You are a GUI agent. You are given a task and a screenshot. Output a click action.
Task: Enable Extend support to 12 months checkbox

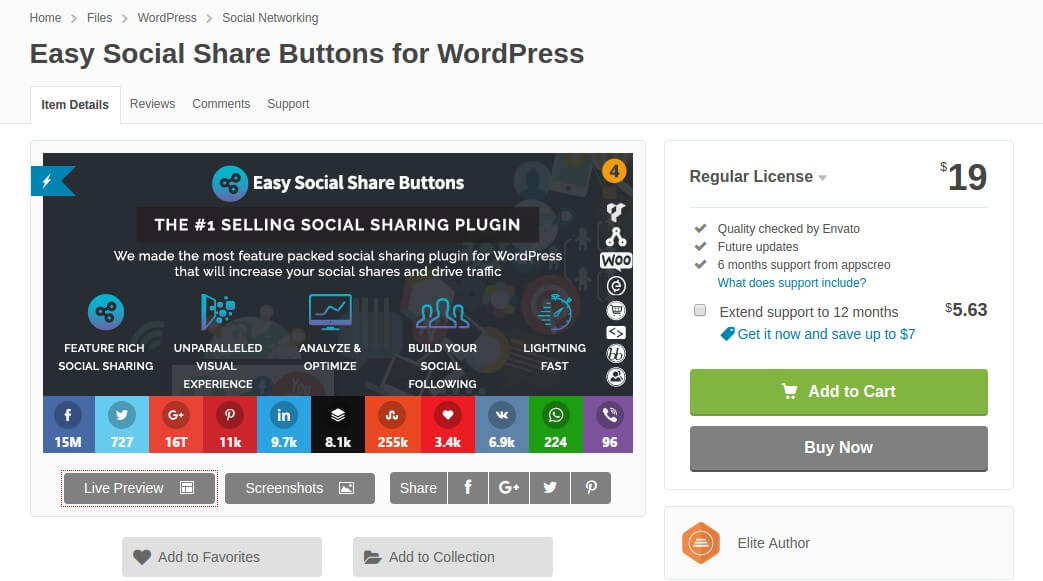point(700,310)
